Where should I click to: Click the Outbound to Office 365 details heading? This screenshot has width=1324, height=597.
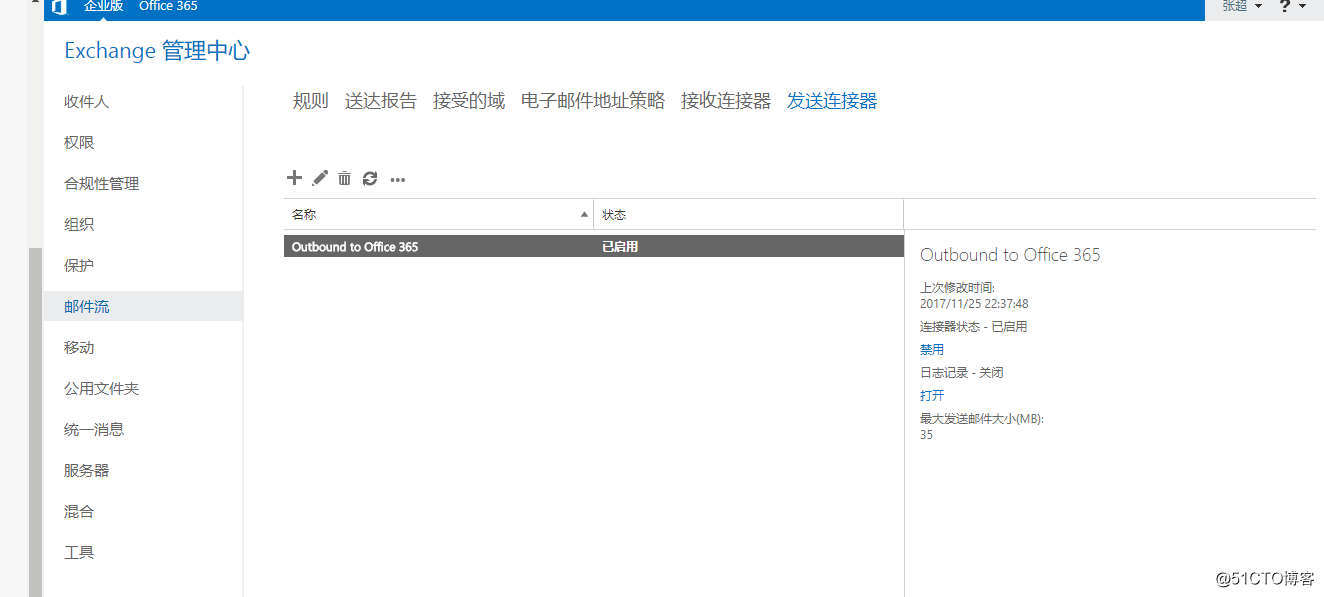click(x=1010, y=255)
